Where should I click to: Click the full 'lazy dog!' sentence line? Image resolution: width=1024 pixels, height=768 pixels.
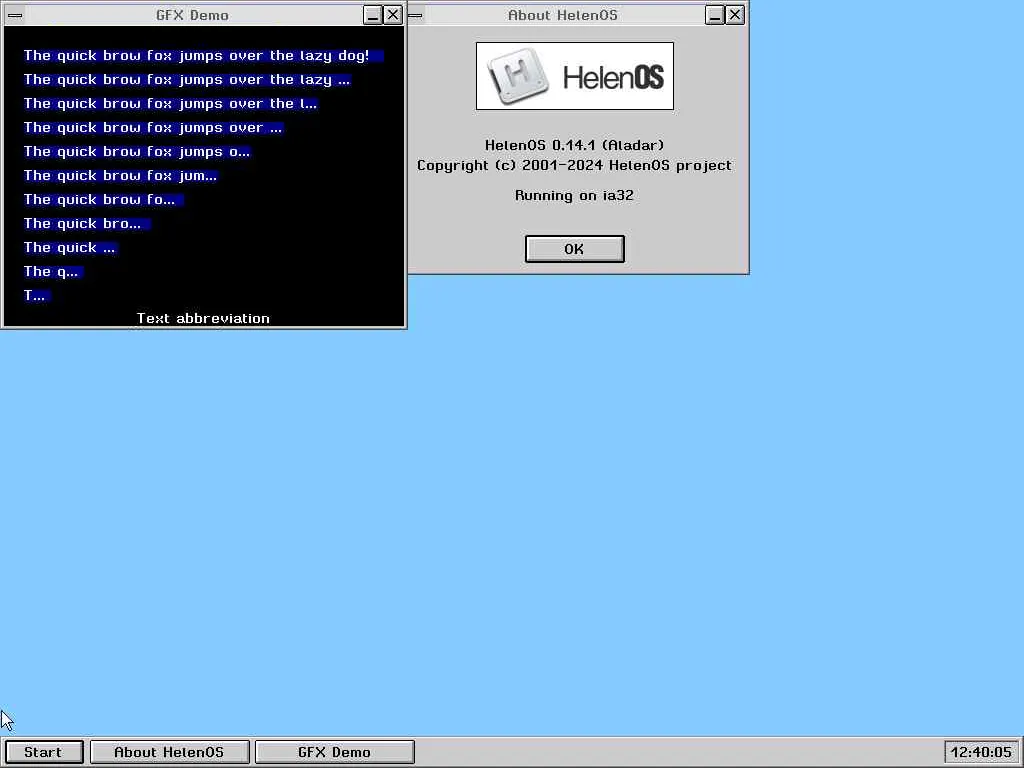[203, 56]
